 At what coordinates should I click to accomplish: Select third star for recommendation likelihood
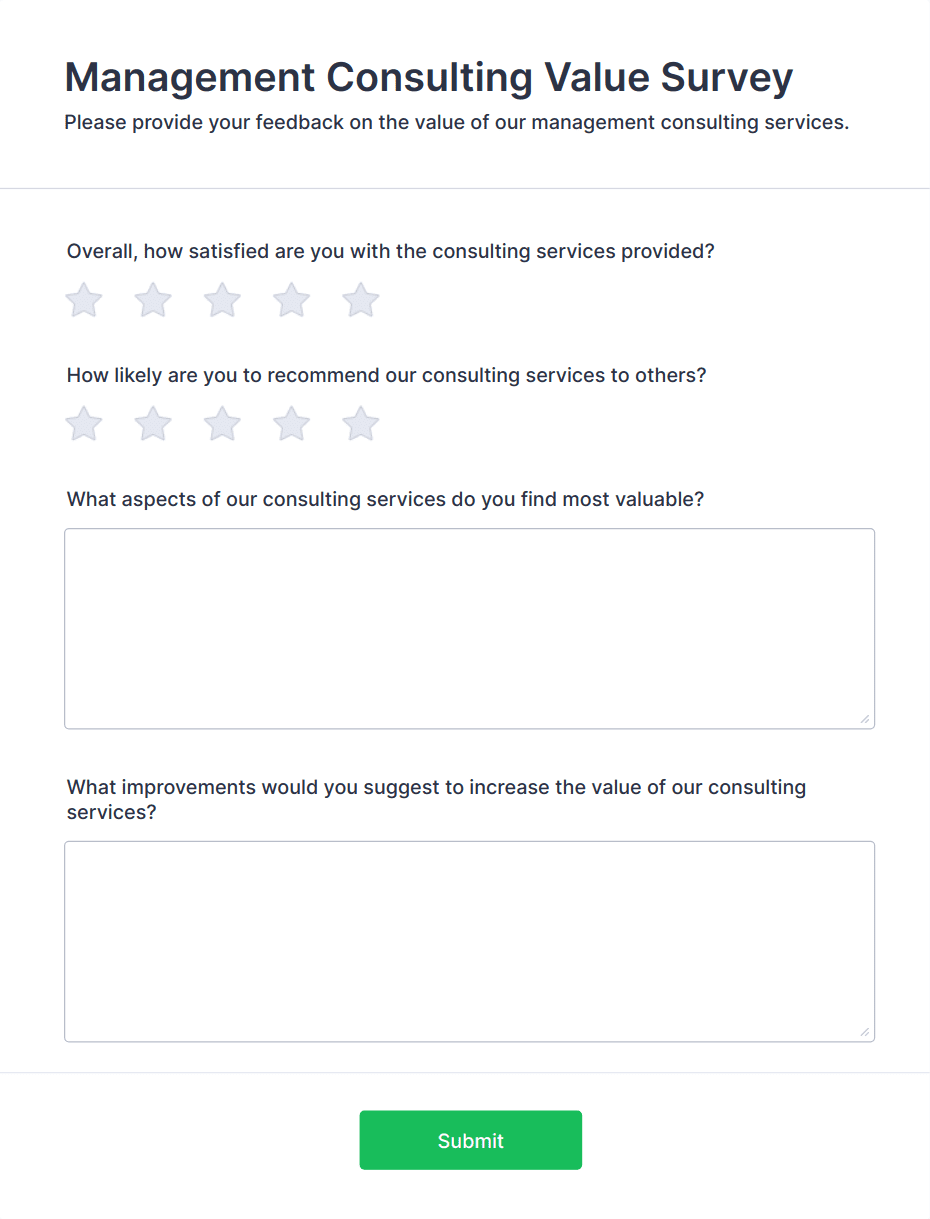(x=222, y=424)
